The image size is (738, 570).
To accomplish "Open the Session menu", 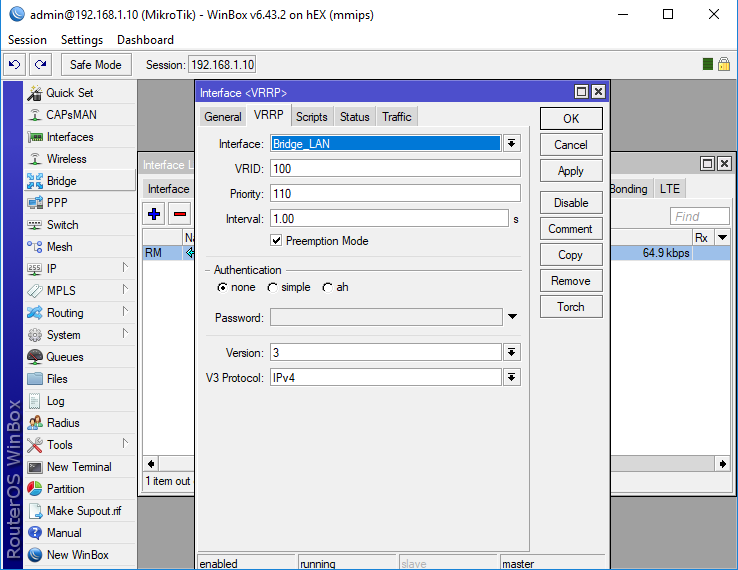I will coord(27,40).
